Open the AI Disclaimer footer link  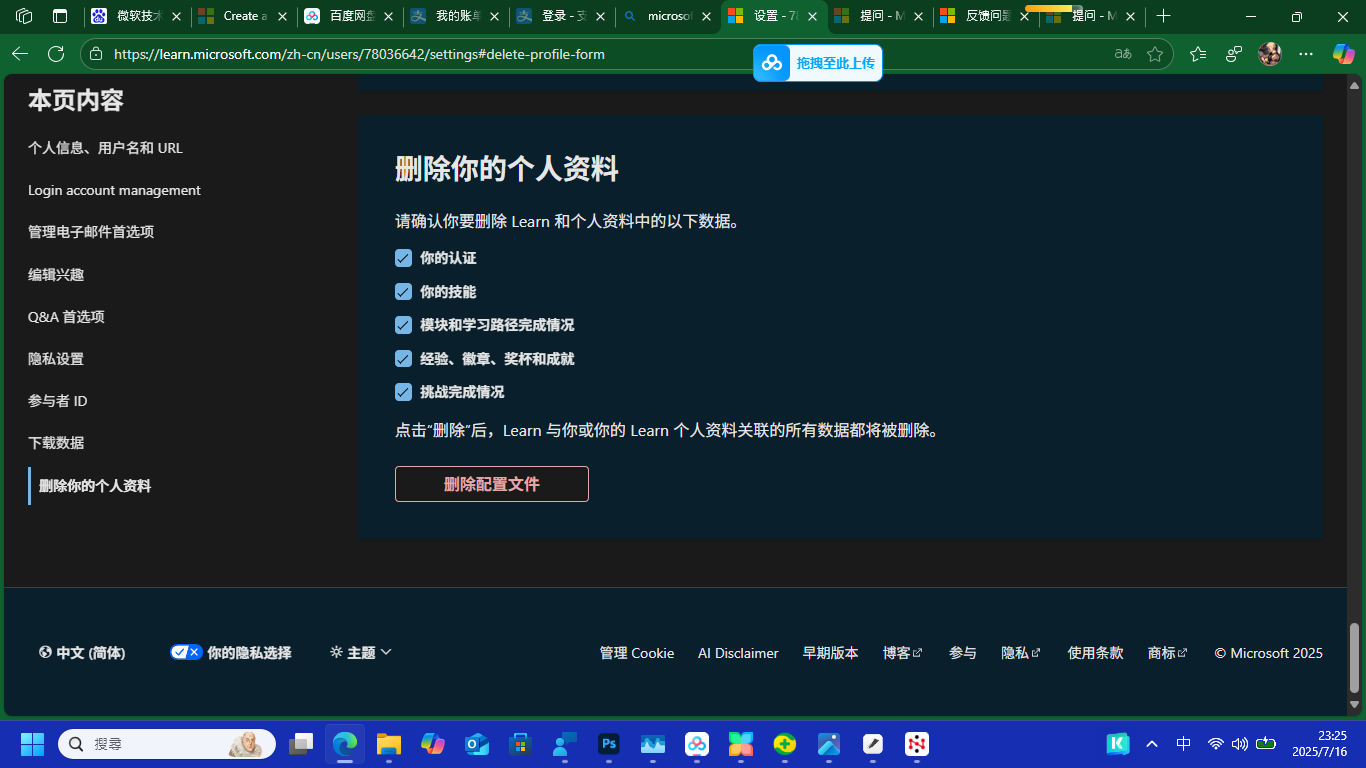[x=738, y=653]
